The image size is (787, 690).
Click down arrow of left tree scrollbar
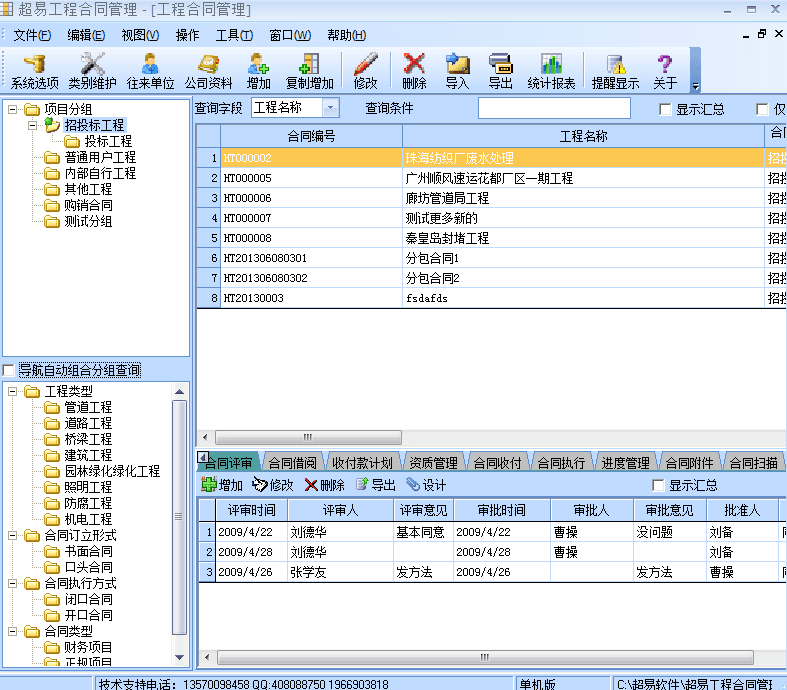pos(179,657)
